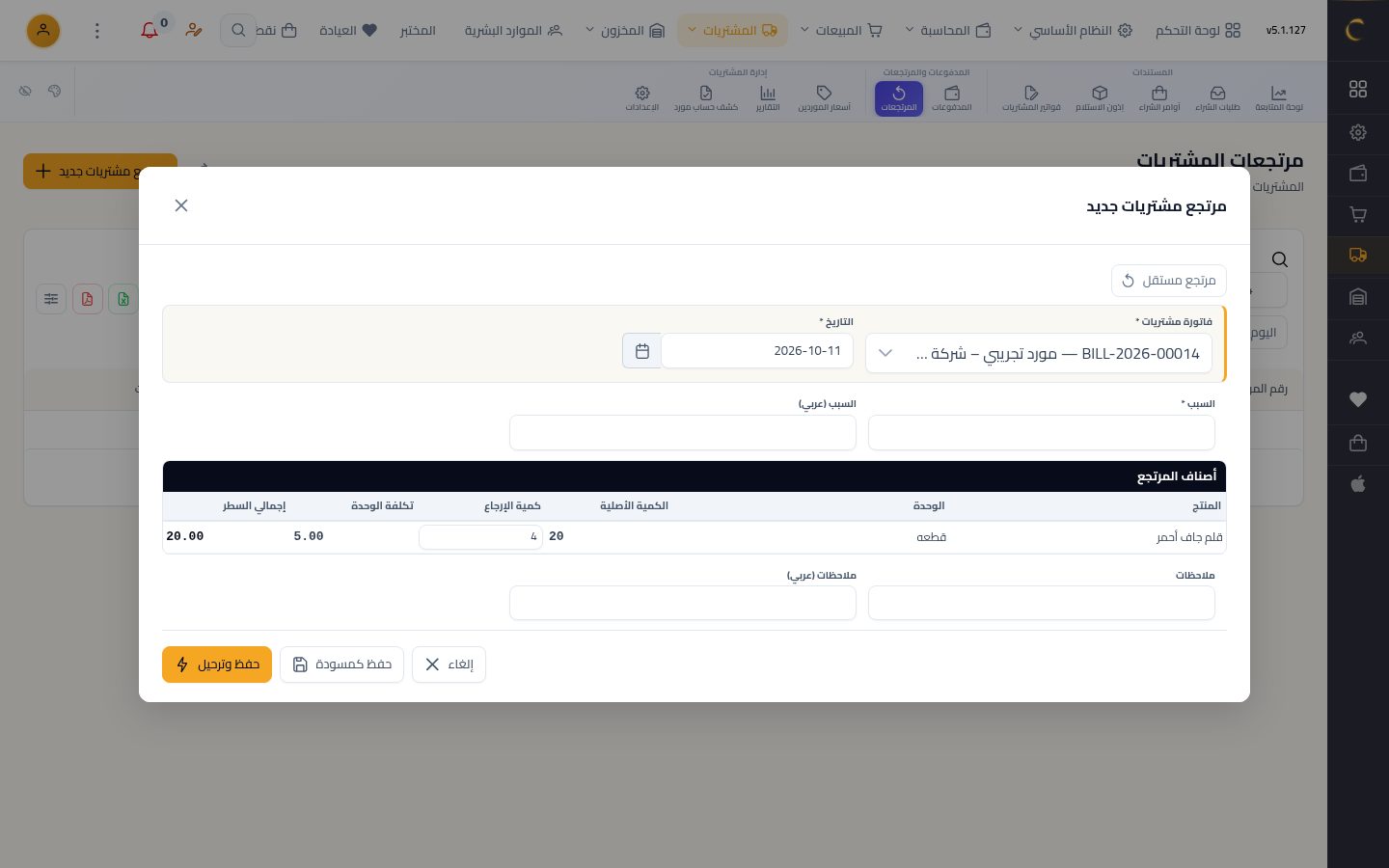Close the مرتجع مشتريات جديد dialog
Screen dimensions: 1389x868
[181, 205]
